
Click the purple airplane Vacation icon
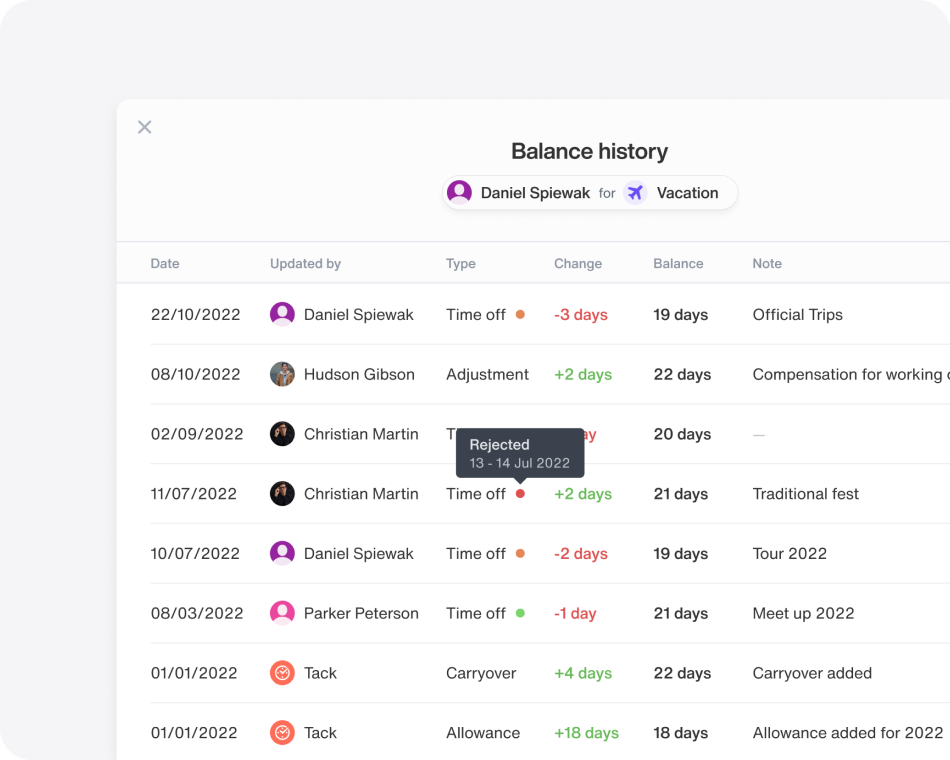tap(635, 192)
